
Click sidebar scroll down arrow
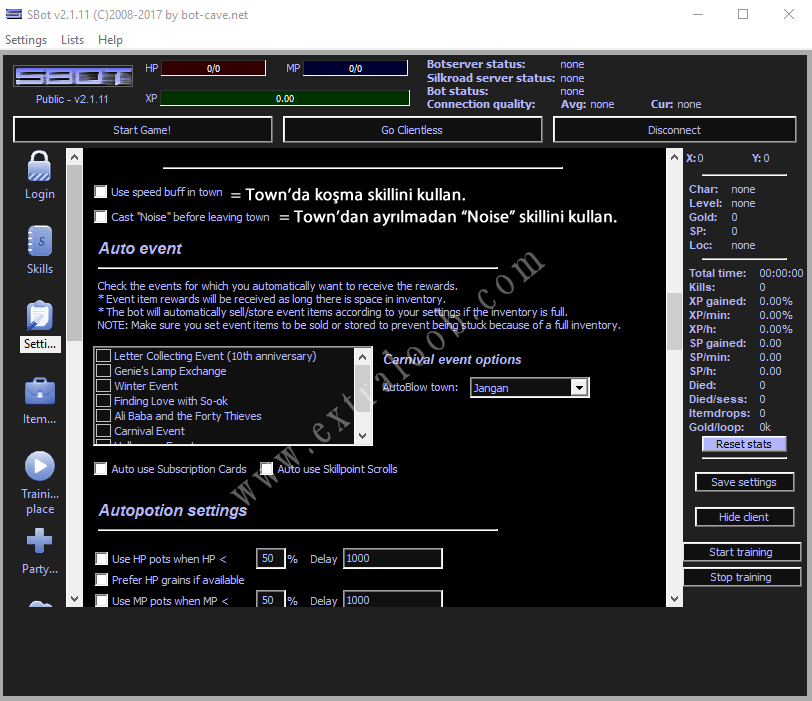[x=75, y=599]
